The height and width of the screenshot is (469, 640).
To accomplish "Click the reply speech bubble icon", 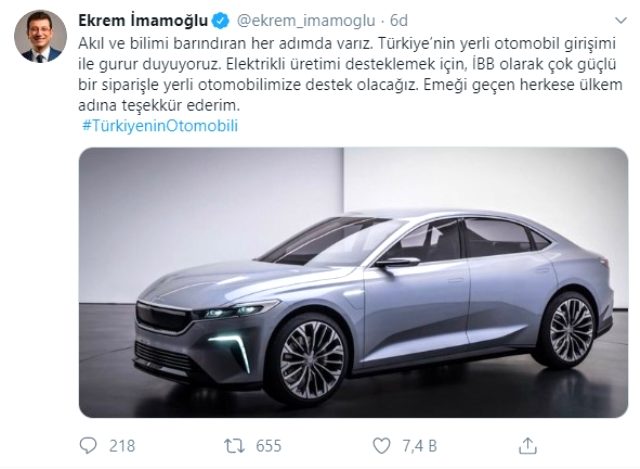I will (x=88, y=446).
